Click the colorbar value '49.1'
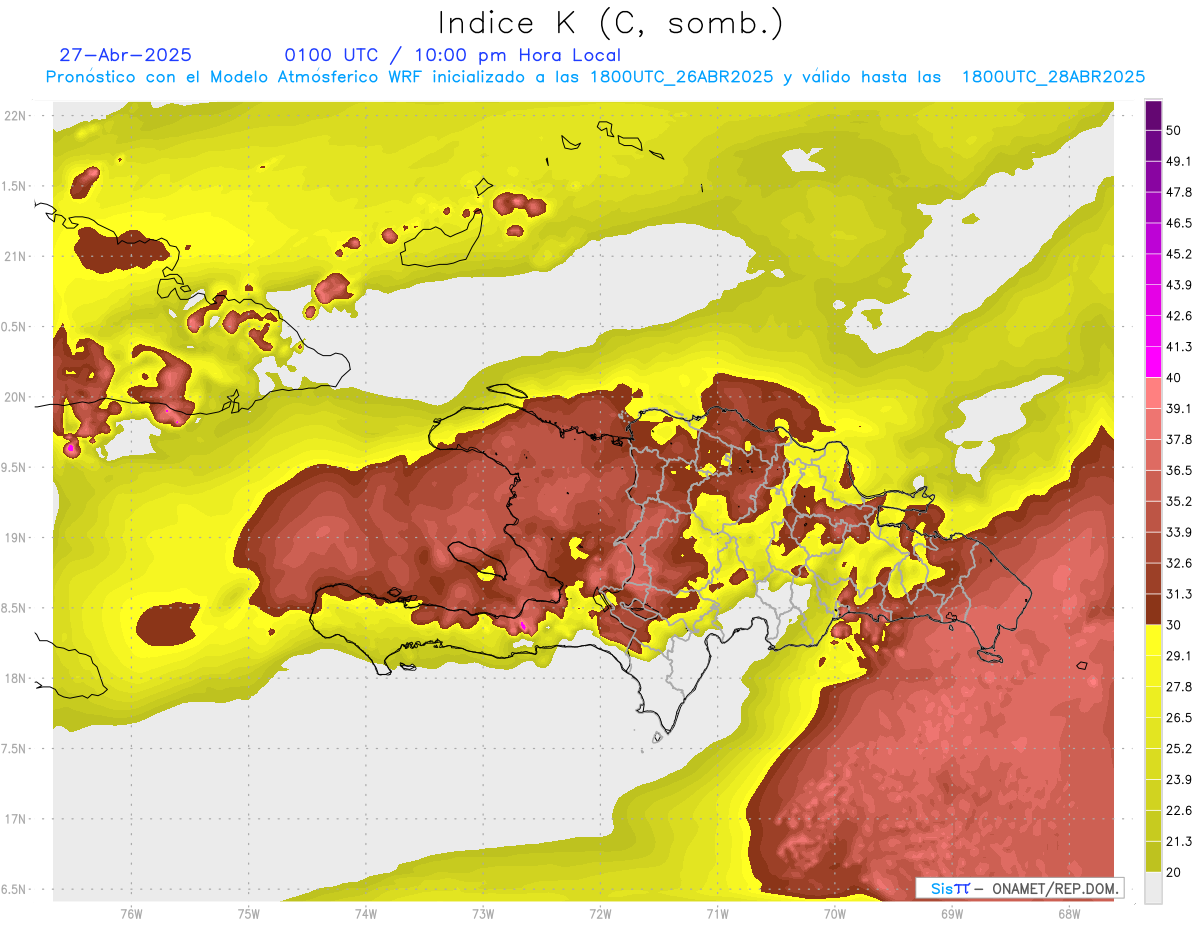This screenshot has width=1200, height=927. click(x=1178, y=161)
